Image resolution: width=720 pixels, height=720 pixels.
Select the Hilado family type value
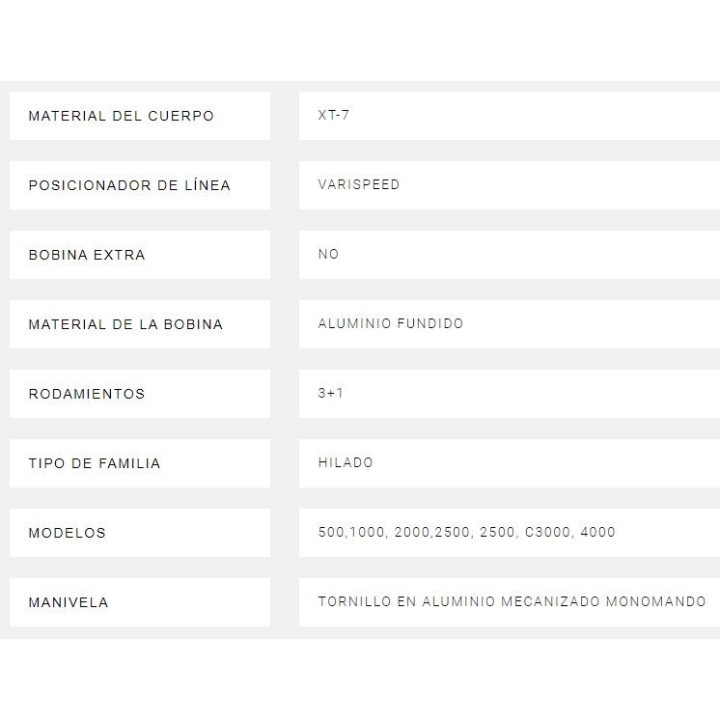coord(345,462)
